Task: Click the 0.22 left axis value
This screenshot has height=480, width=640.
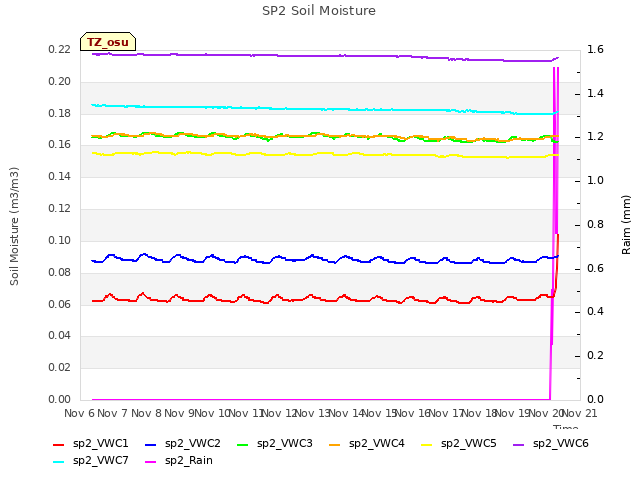Action: tap(60, 50)
